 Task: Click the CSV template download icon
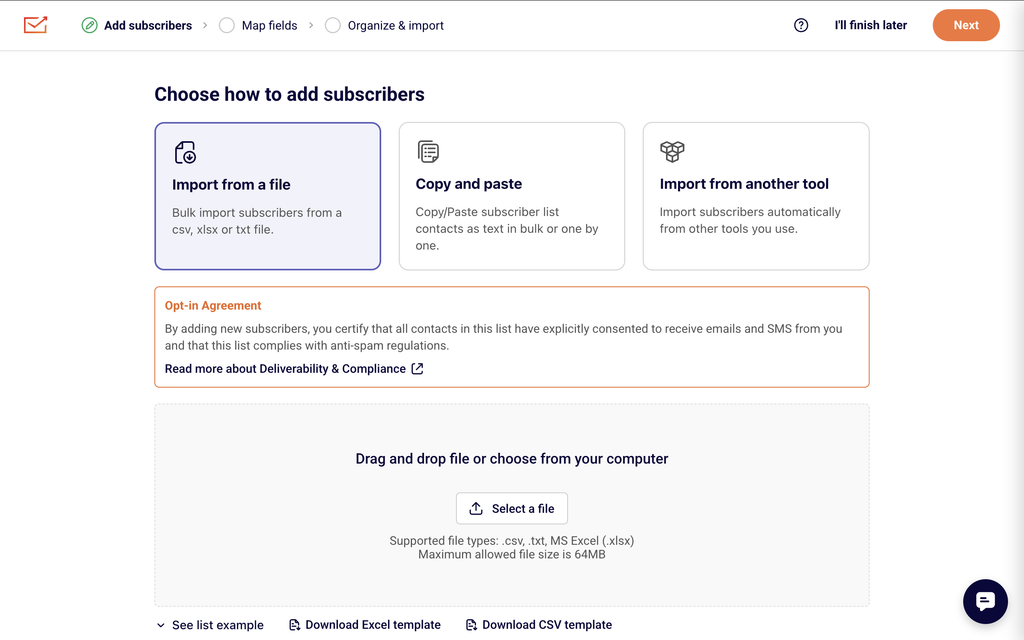point(471,625)
